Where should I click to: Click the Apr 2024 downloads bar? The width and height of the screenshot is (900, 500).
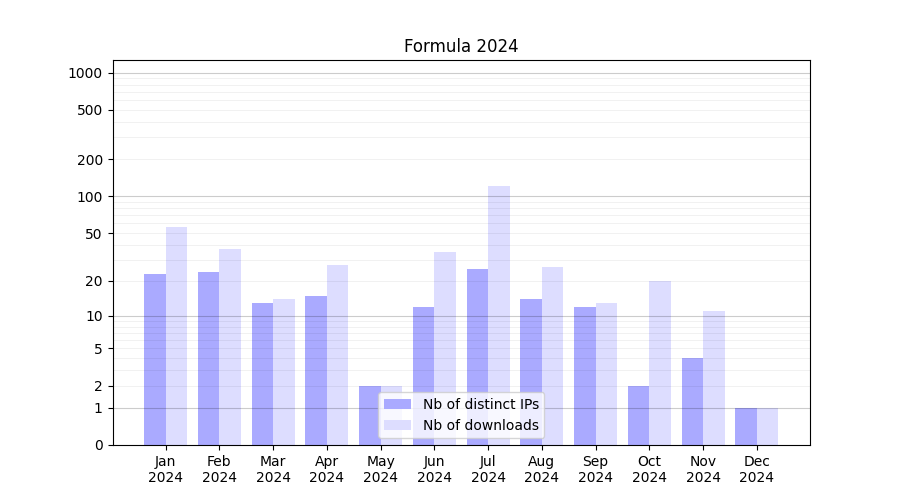(337, 354)
